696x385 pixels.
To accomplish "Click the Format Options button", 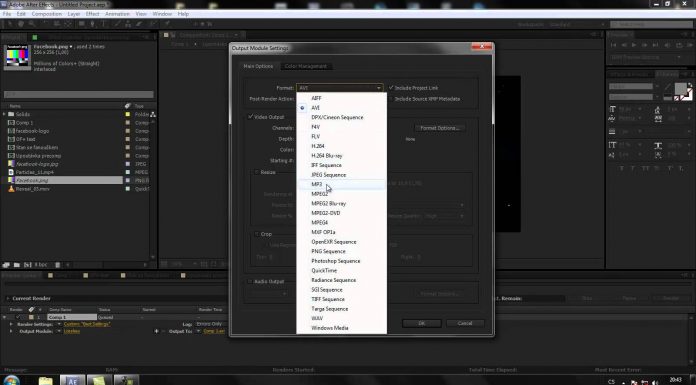I will 439,128.
